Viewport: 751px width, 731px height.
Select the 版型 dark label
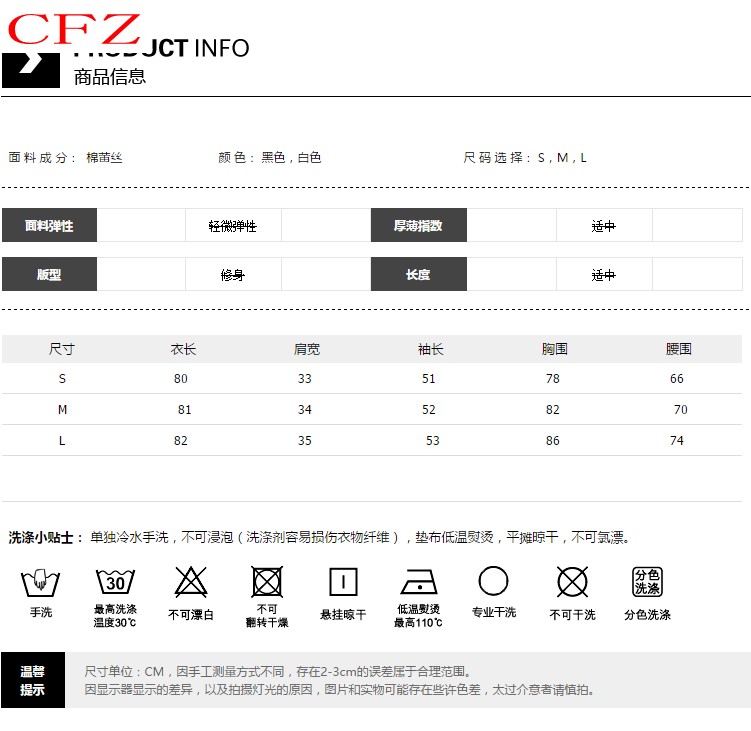49,275
